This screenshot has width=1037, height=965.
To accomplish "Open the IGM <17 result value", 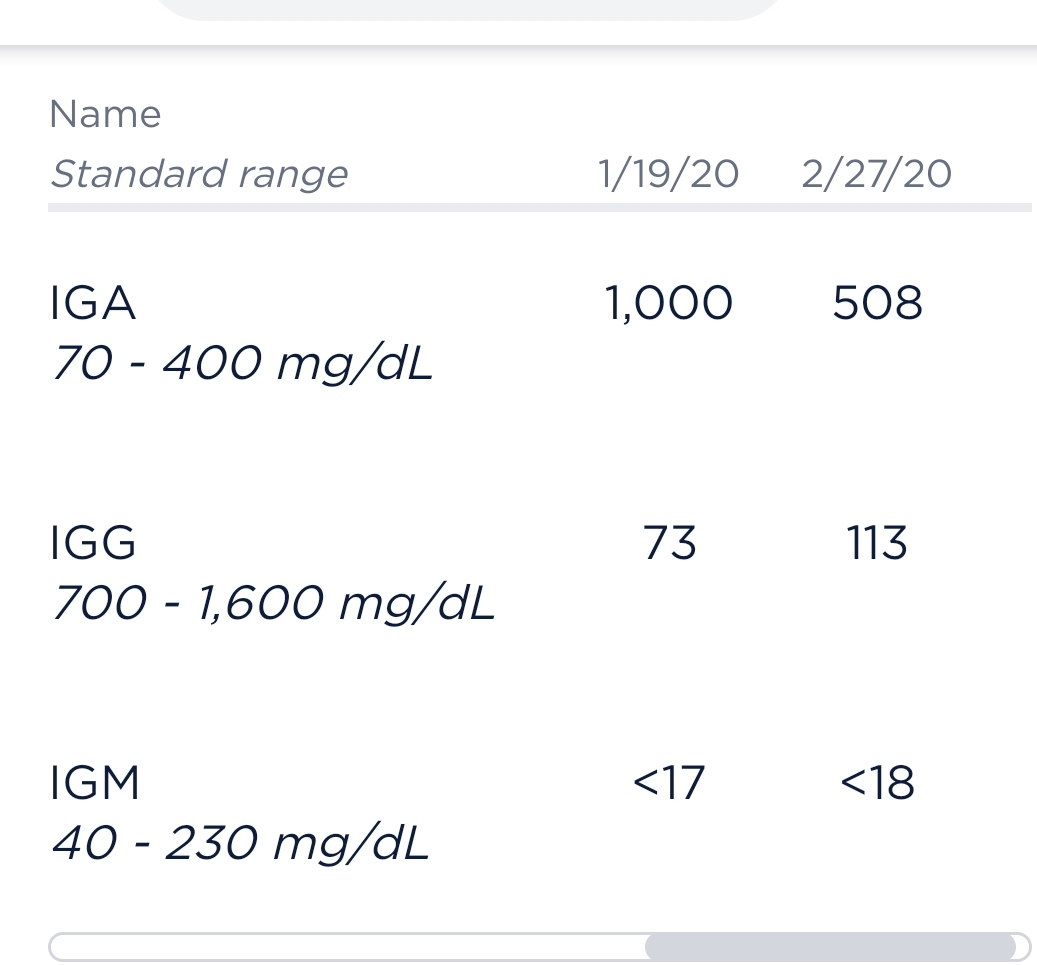I will tap(669, 783).
